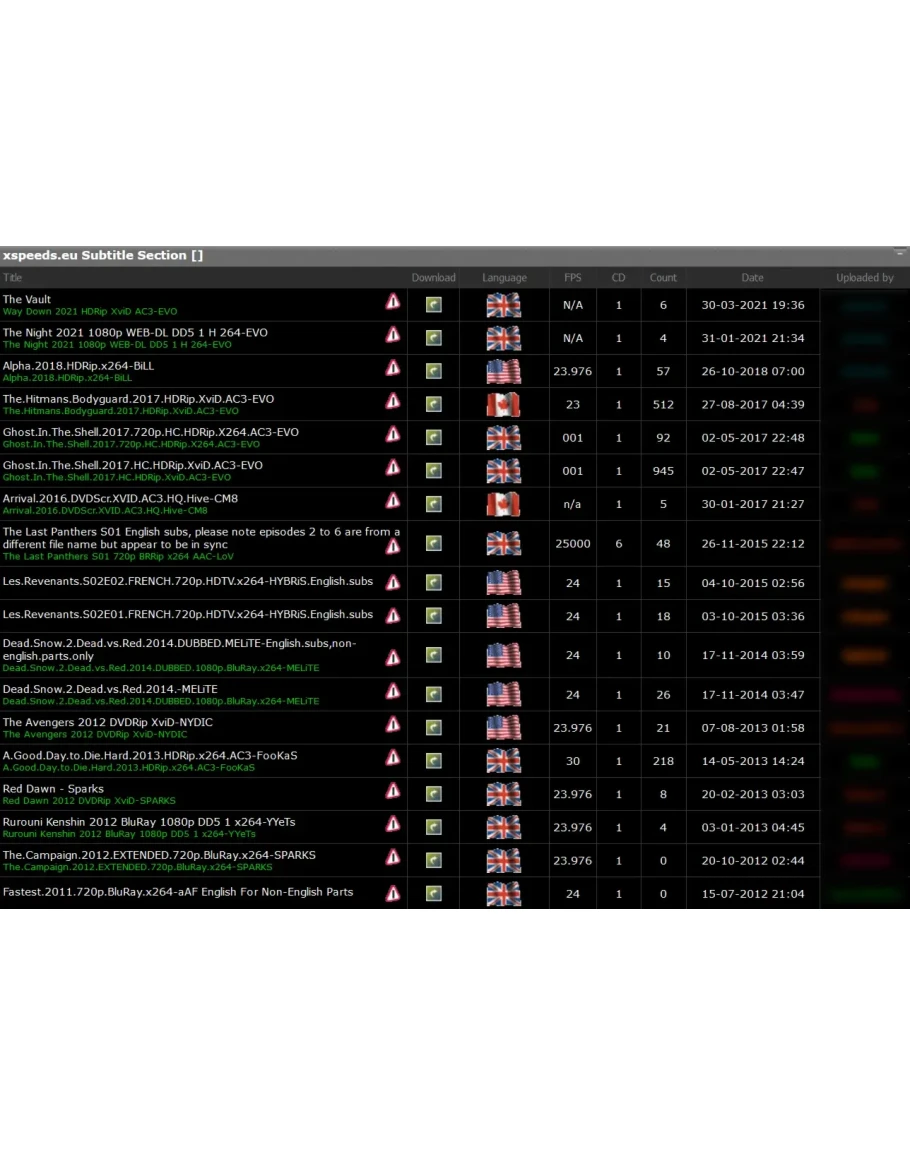
Task: Click the download icon for A.Good.Day.to.Die.Hard.2013
Action: tap(433, 761)
